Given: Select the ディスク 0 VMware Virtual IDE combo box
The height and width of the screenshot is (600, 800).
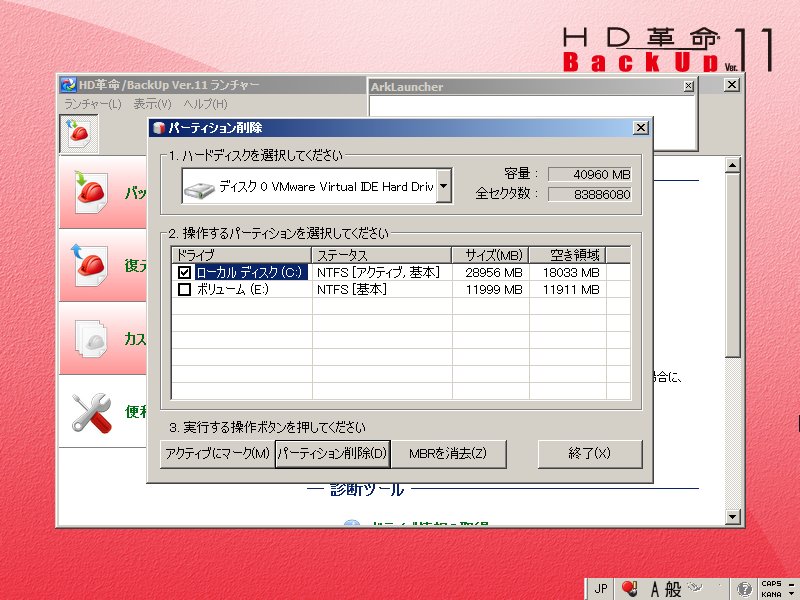Looking at the screenshot, I should coord(316,186).
